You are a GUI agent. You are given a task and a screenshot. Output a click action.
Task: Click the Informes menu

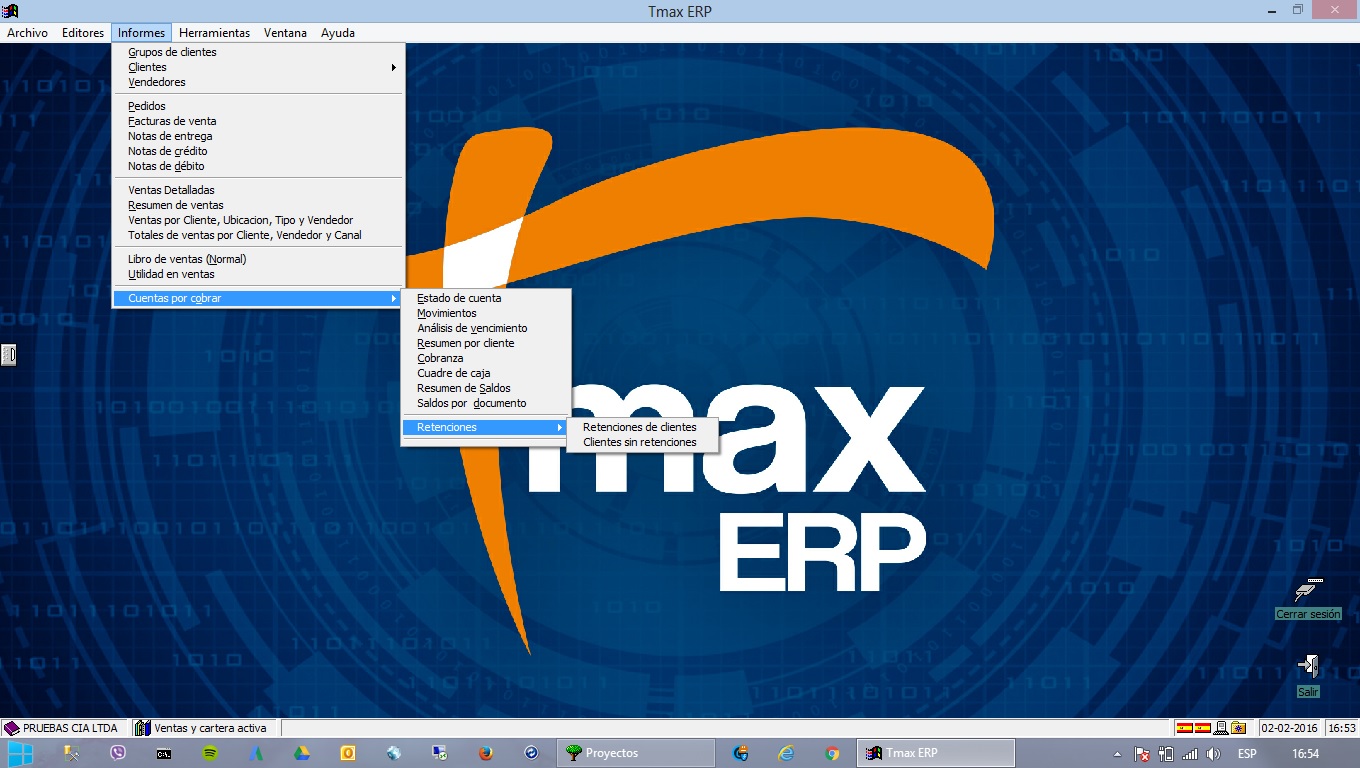pos(141,33)
